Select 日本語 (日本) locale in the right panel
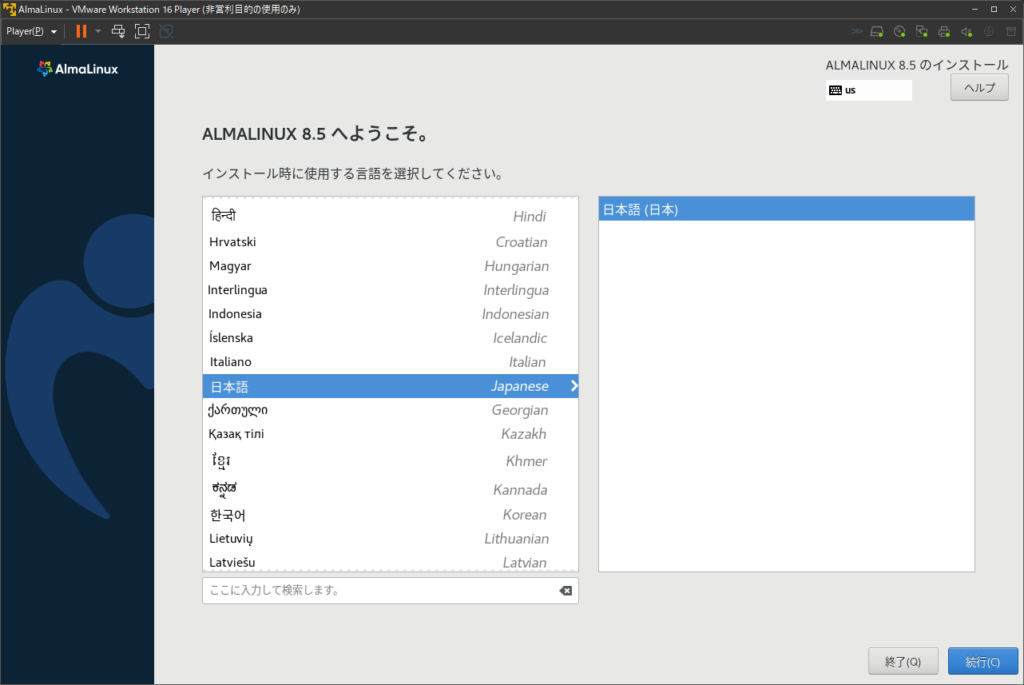1024x685 pixels. point(786,209)
